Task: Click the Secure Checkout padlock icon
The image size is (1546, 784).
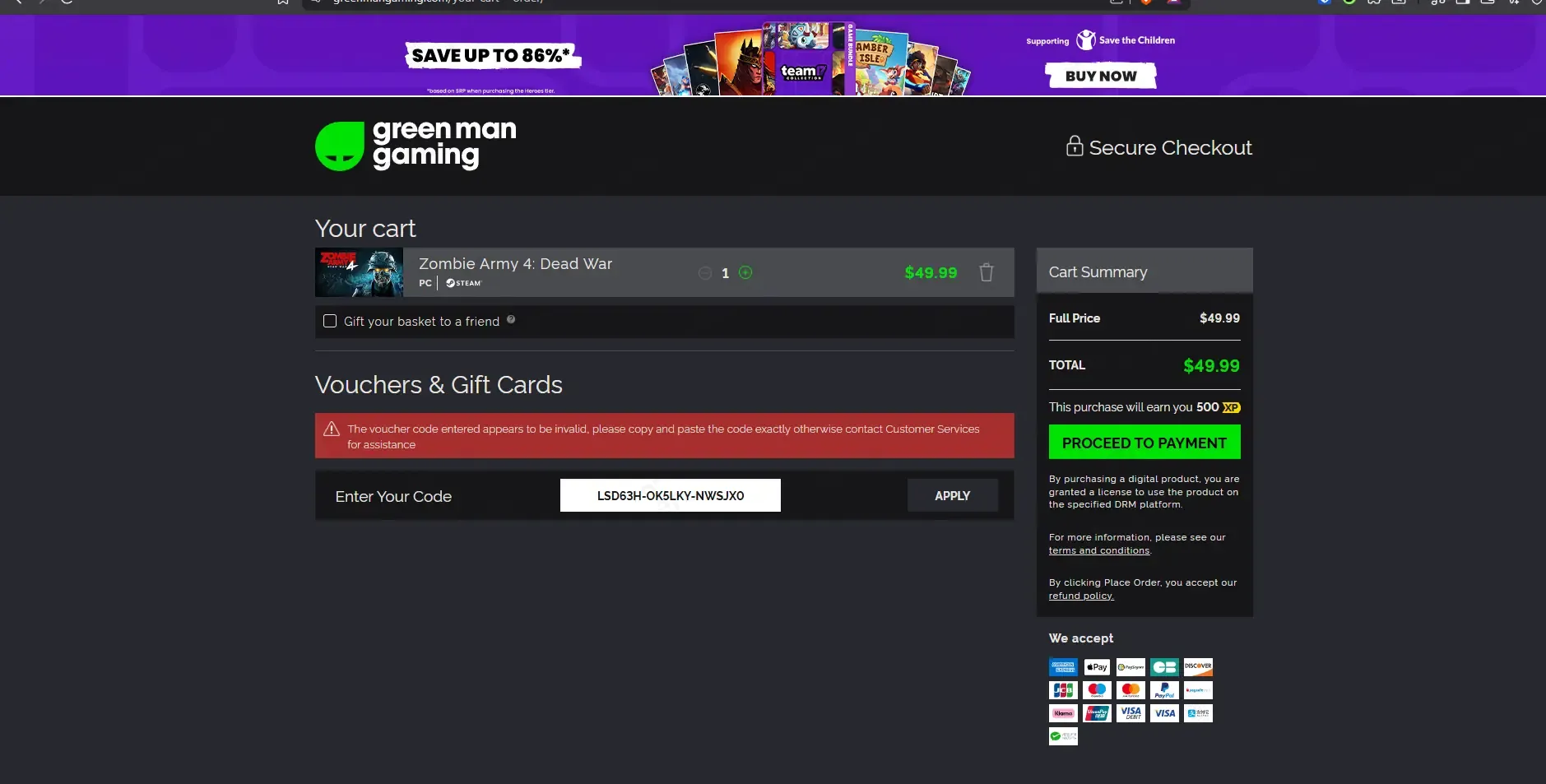Action: 1075,146
